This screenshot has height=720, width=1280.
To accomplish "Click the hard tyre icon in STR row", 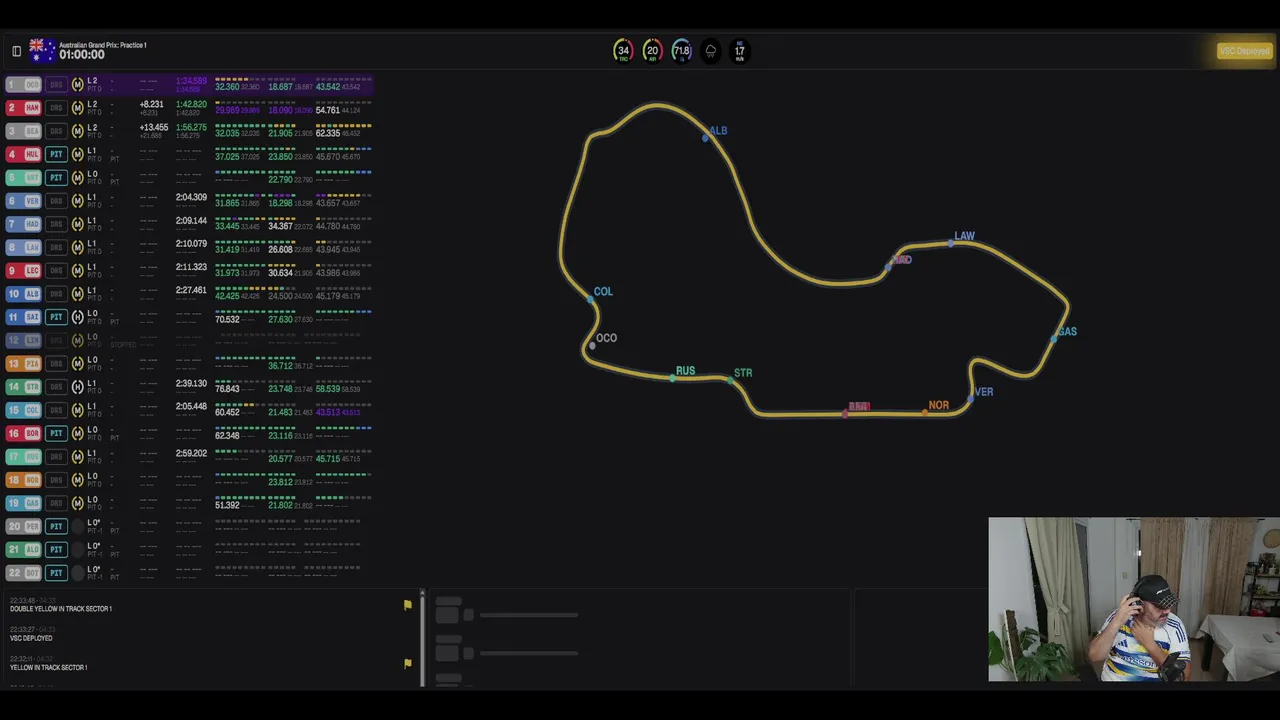I will coord(78,387).
